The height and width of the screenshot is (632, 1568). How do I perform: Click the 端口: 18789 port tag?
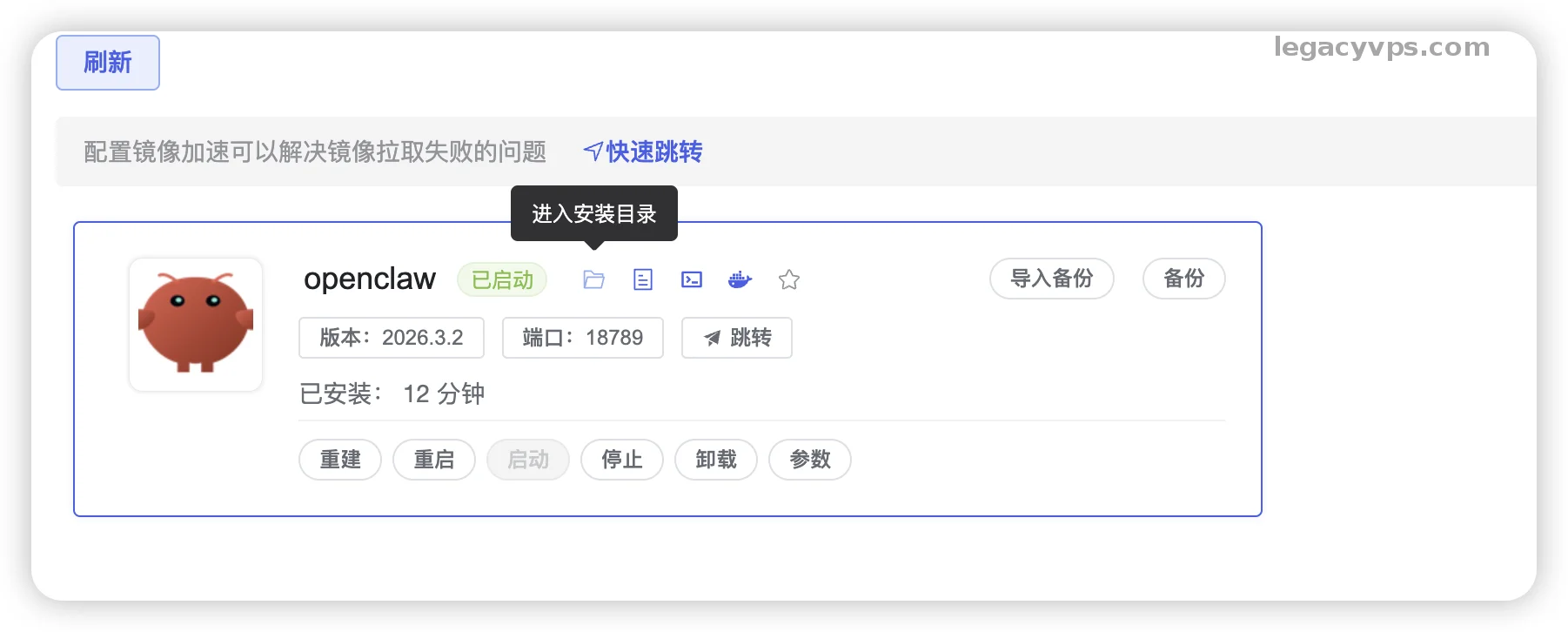click(583, 338)
